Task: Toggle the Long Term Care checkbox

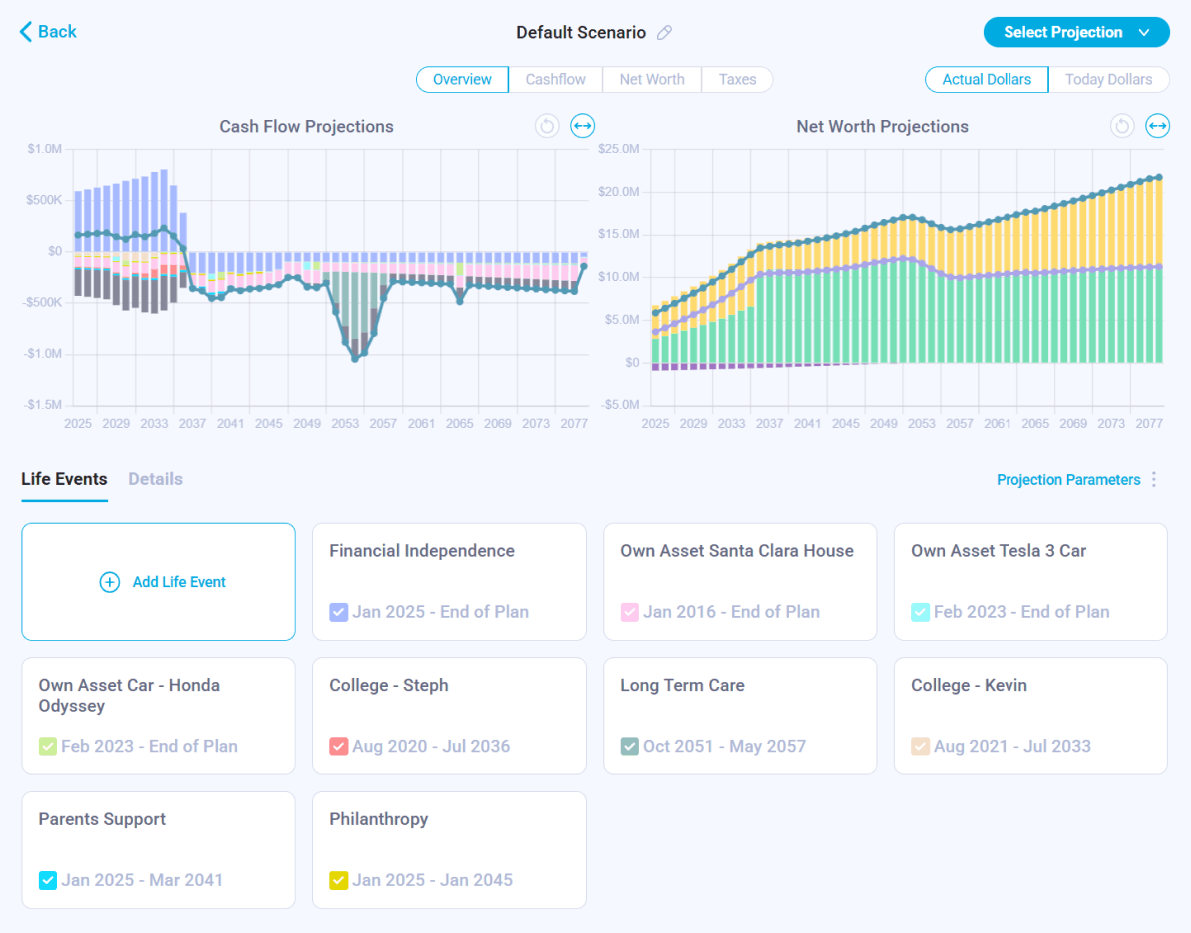Action: (629, 746)
